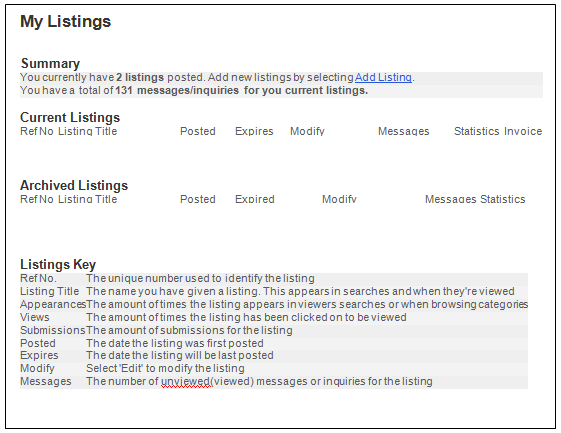
Task: Select the Summary section heading
Action: [x=50, y=63]
